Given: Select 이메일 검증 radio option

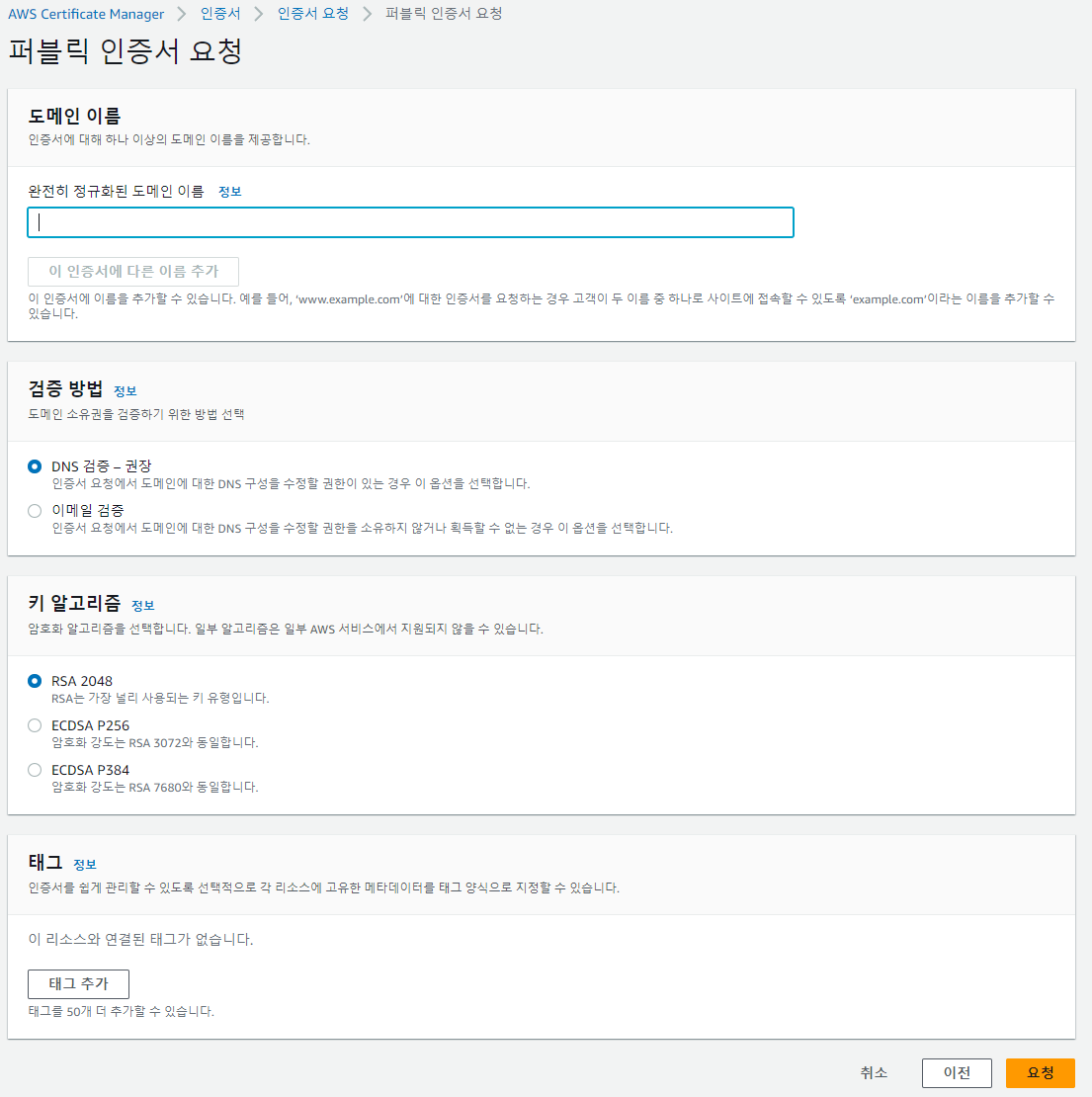Looking at the screenshot, I should pos(35,511).
